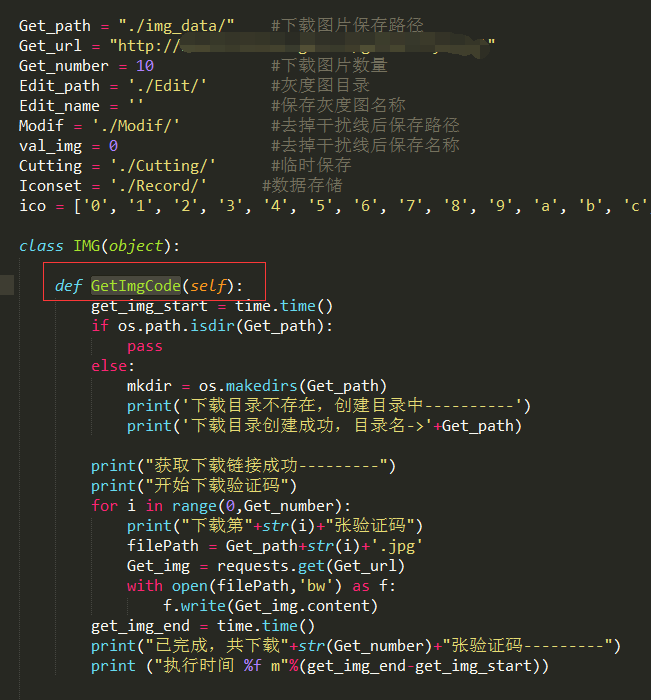This screenshot has height=700, width=651.
Task: Click the isdir call in if statement
Action: [x=213, y=326]
